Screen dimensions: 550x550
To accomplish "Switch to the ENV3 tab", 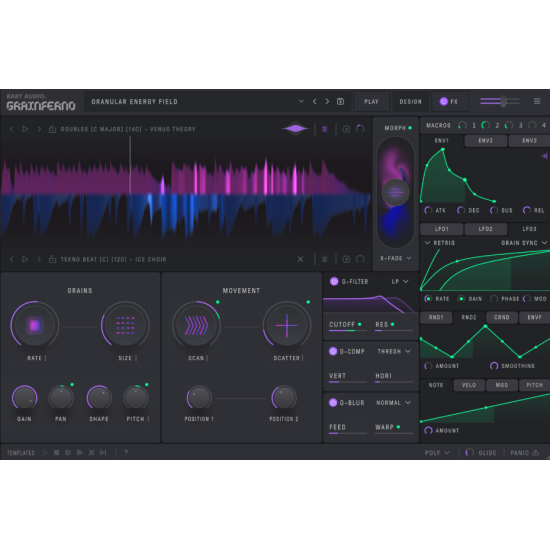I will click(x=529, y=141).
